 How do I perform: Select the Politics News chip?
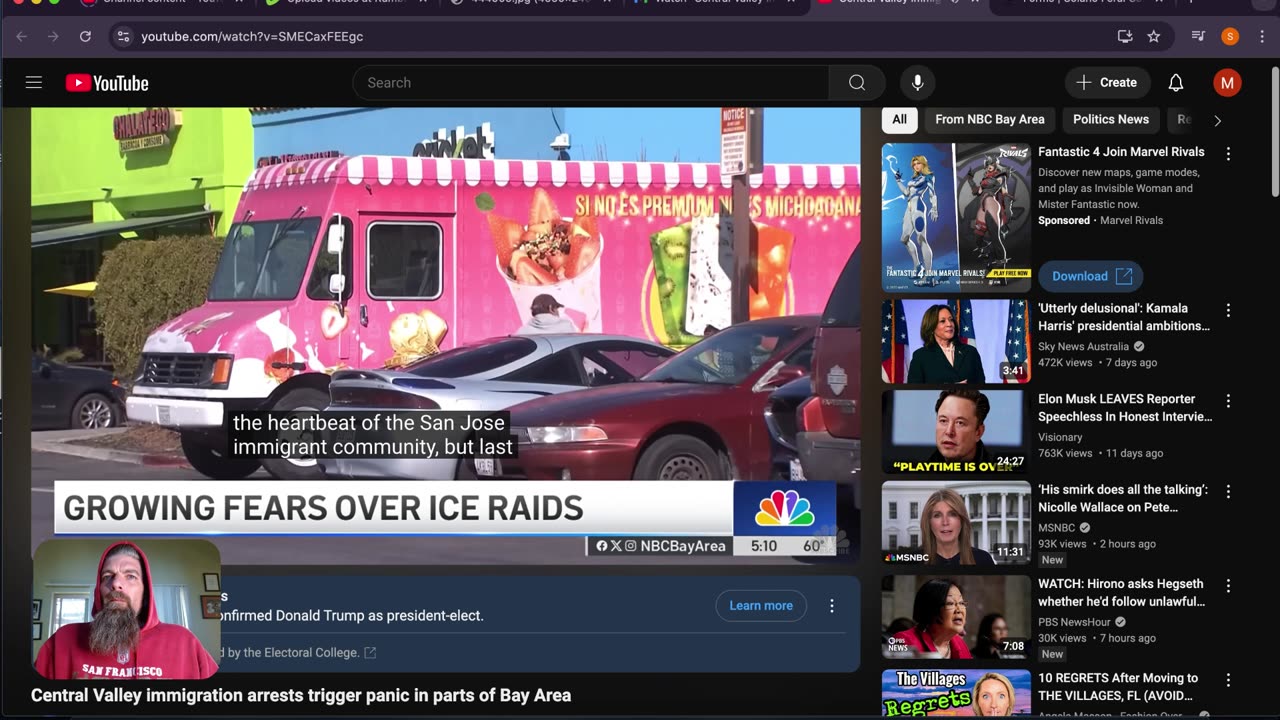pos(1110,119)
